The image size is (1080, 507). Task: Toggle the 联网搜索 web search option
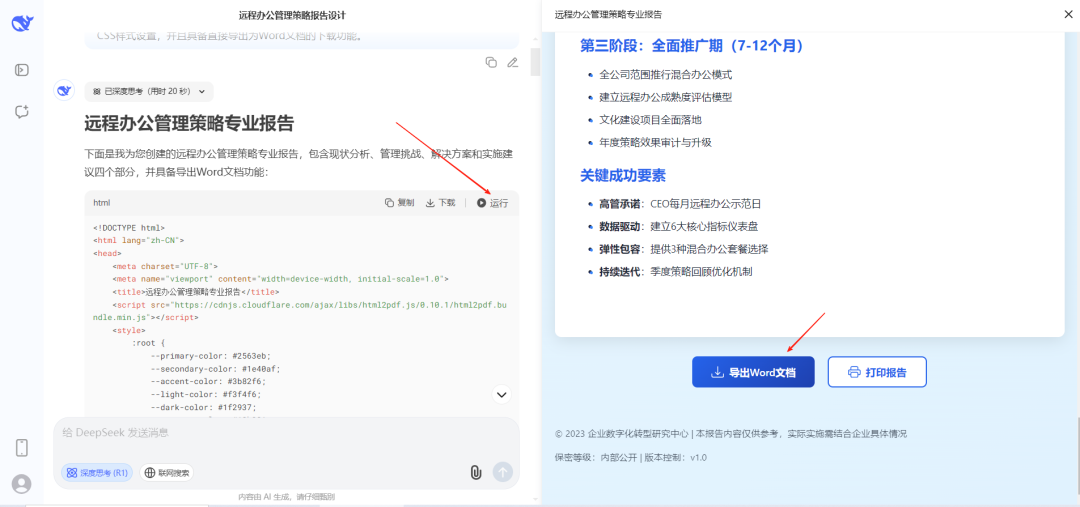pos(167,473)
